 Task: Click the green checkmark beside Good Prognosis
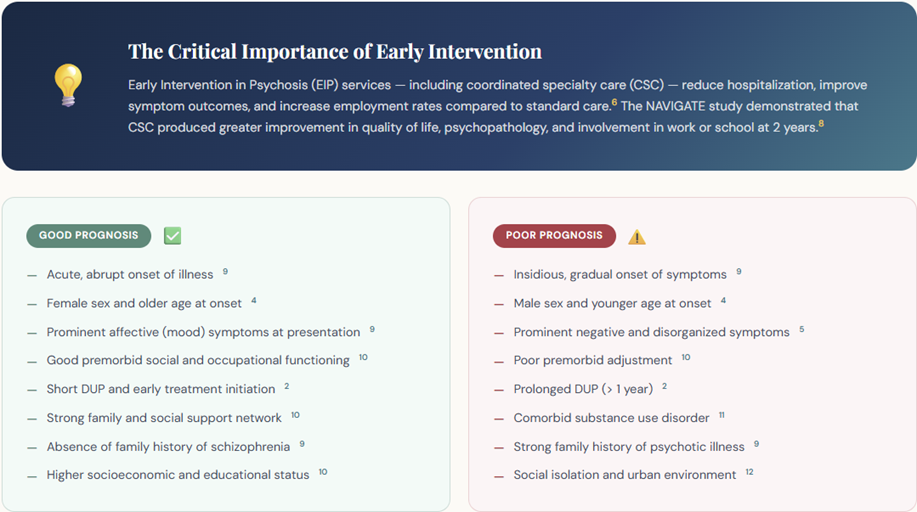pyautogui.click(x=173, y=236)
